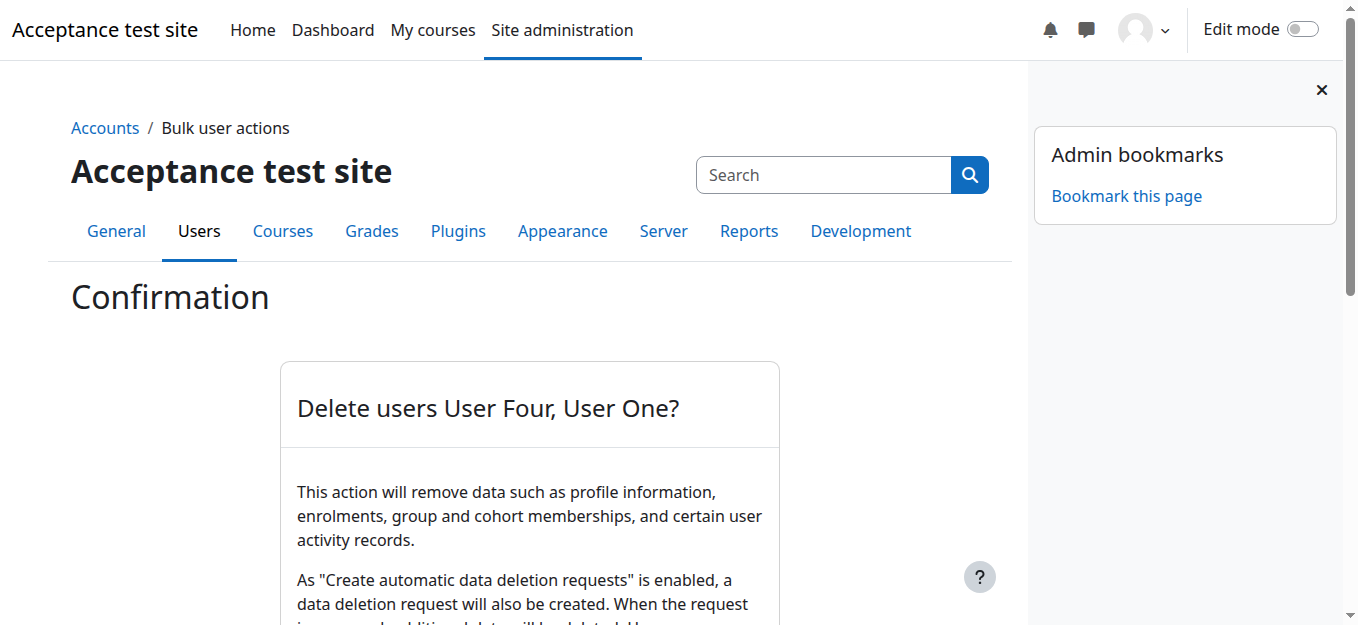The height and width of the screenshot is (625, 1358).
Task: Toggle Edit mode switch
Action: (x=1302, y=30)
